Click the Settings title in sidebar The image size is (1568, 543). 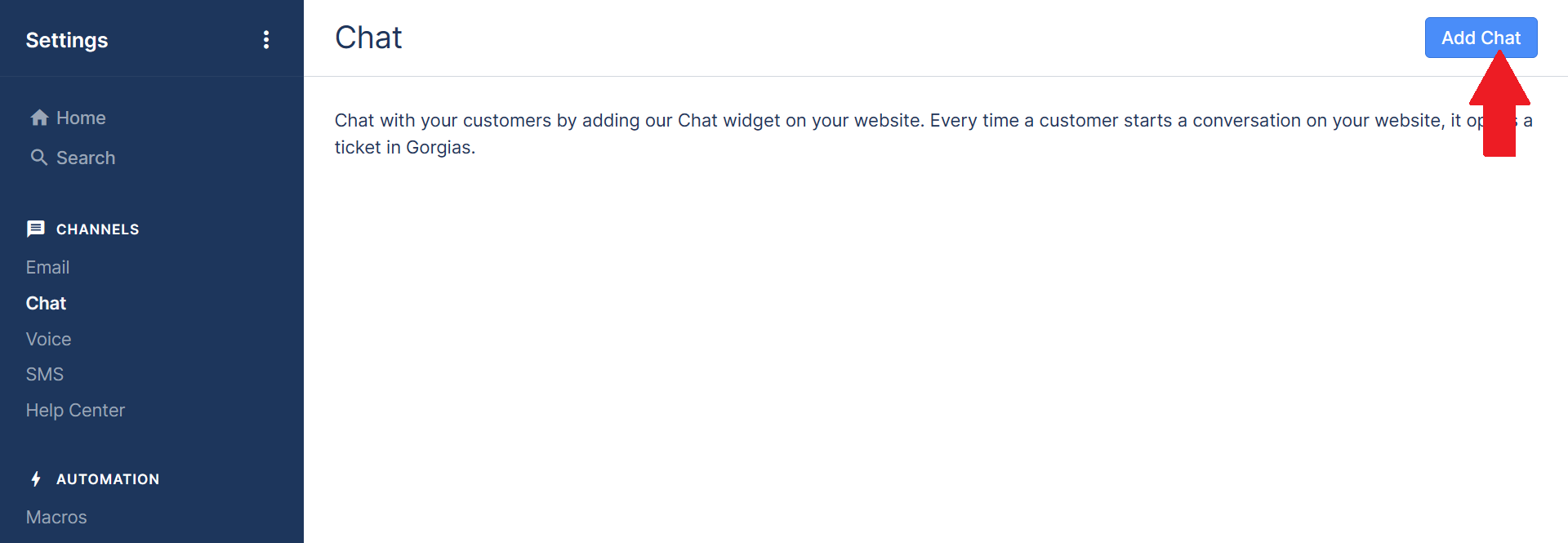point(67,40)
